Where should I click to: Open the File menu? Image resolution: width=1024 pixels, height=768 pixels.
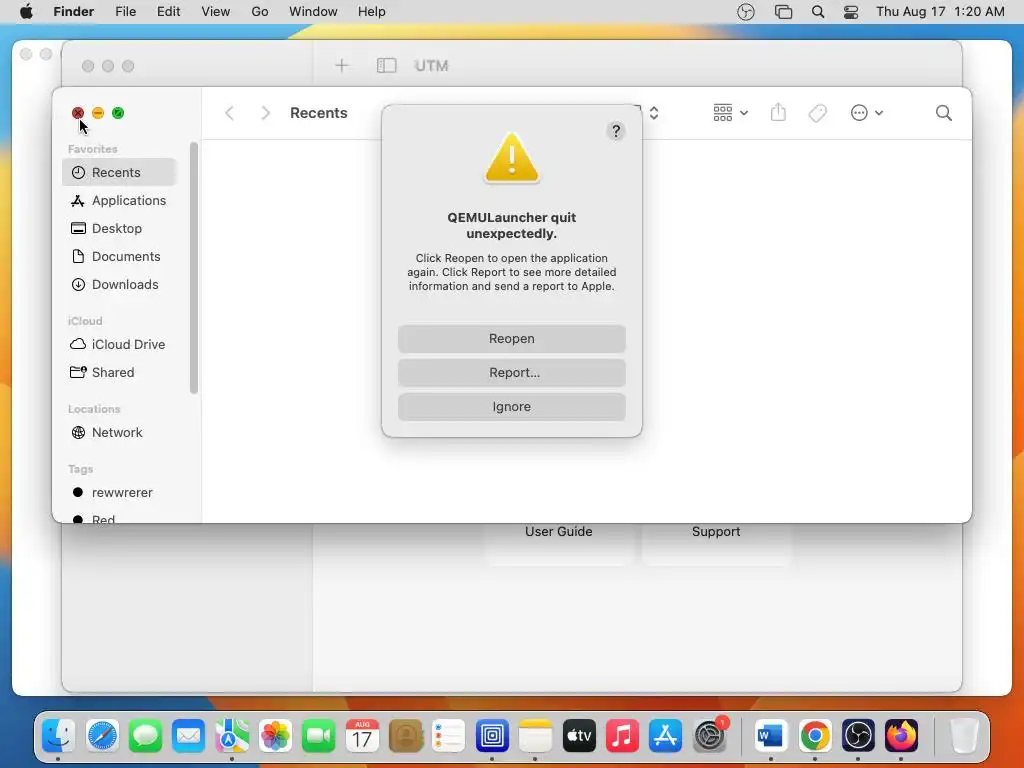tap(125, 12)
